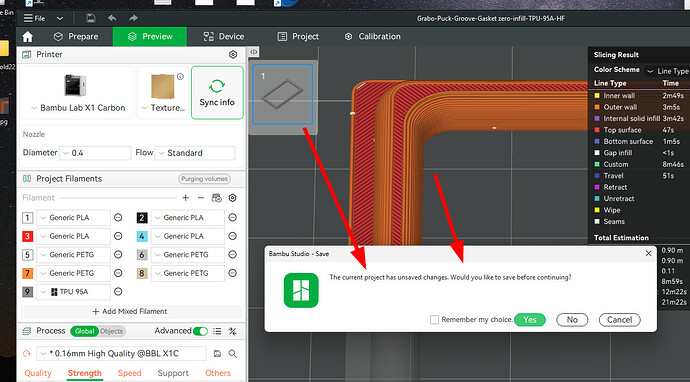Add a new filament with the plus icon
This screenshot has width=690, height=382.
pyautogui.click(x=186, y=198)
